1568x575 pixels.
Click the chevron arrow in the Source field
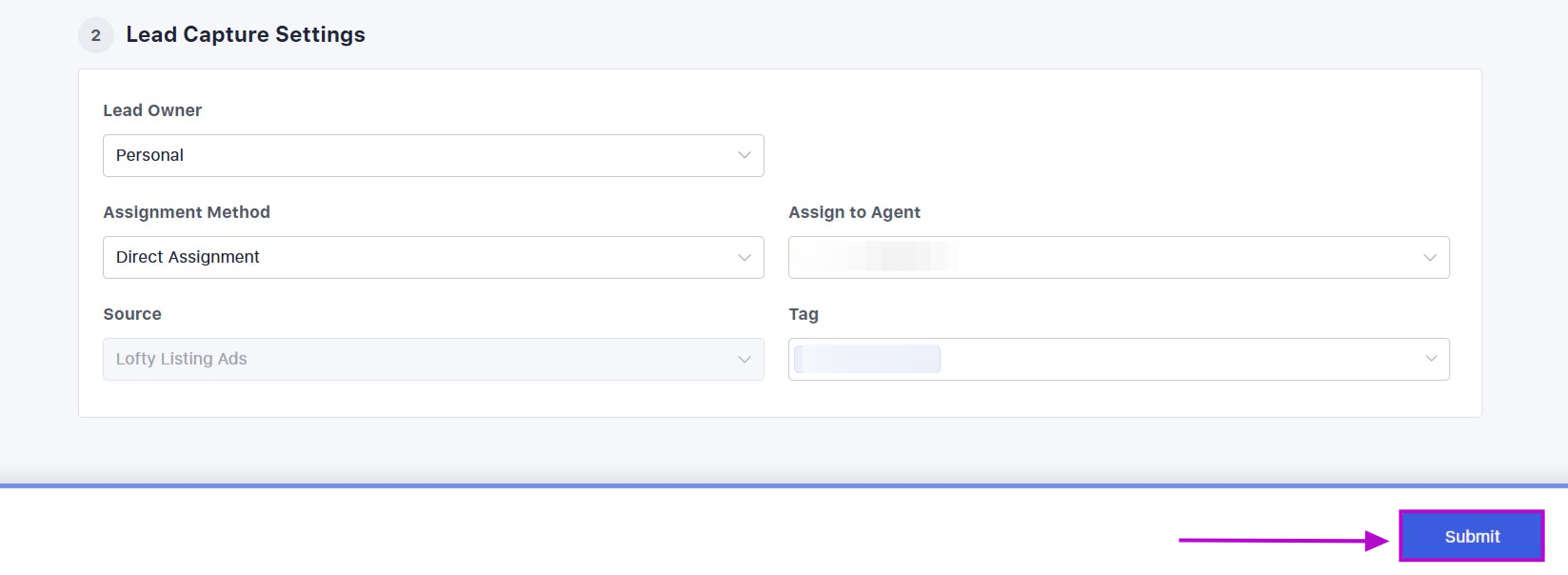(x=744, y=359)
